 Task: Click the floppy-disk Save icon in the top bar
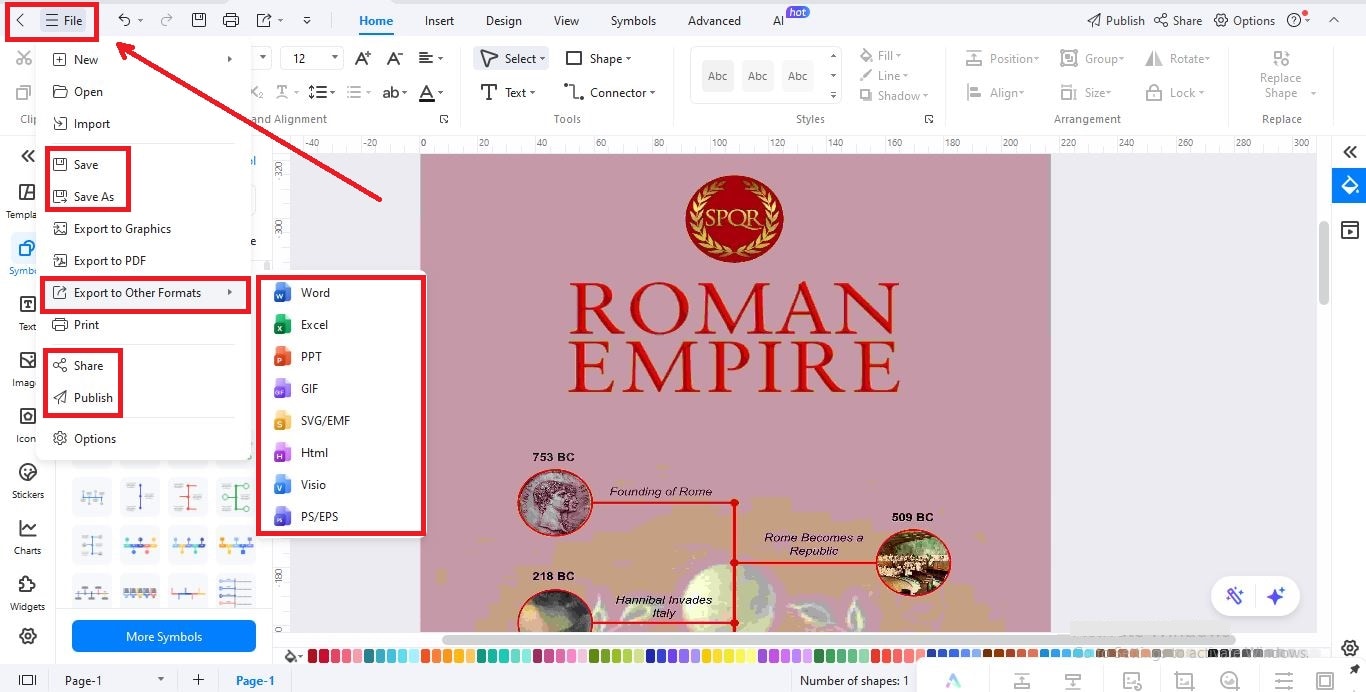click(x=198, y=20)
